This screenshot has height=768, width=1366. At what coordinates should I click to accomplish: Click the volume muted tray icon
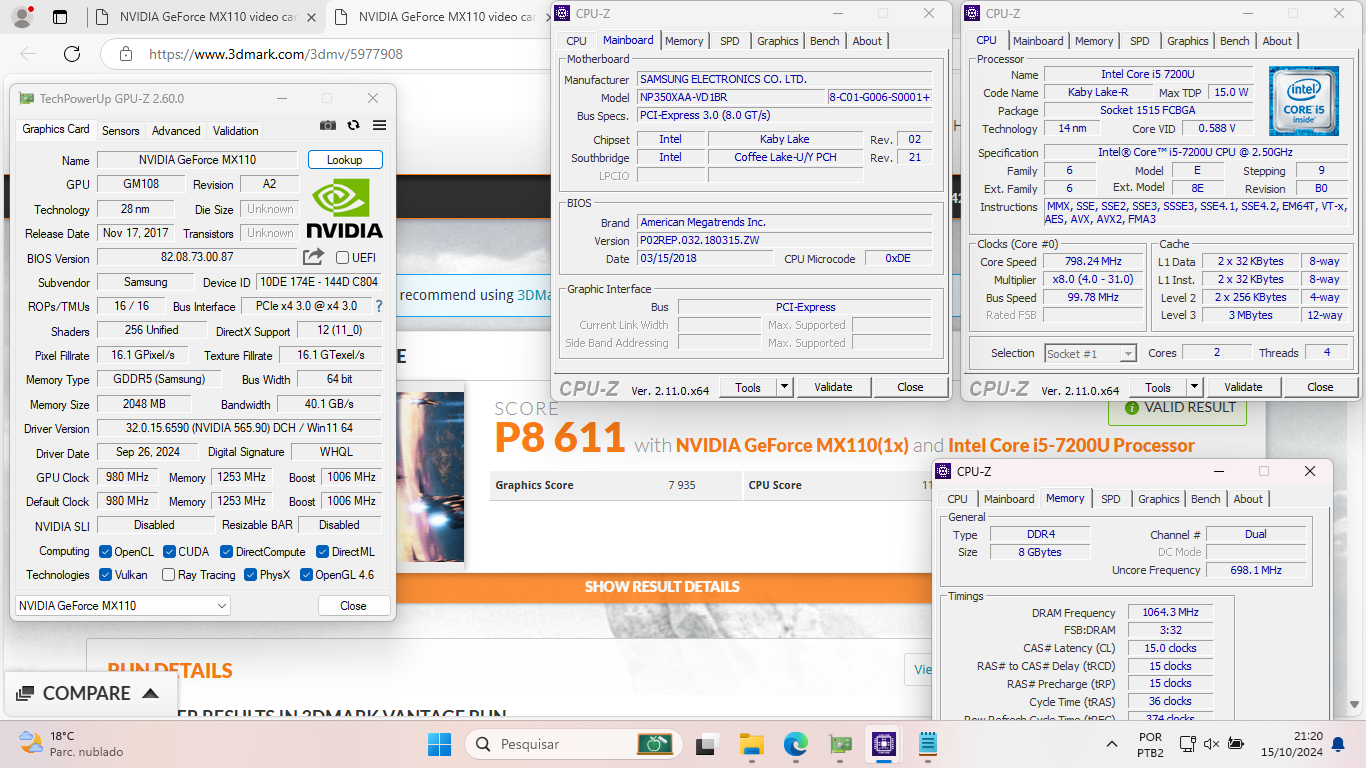pyautogui.click(x=1212, y=744)
